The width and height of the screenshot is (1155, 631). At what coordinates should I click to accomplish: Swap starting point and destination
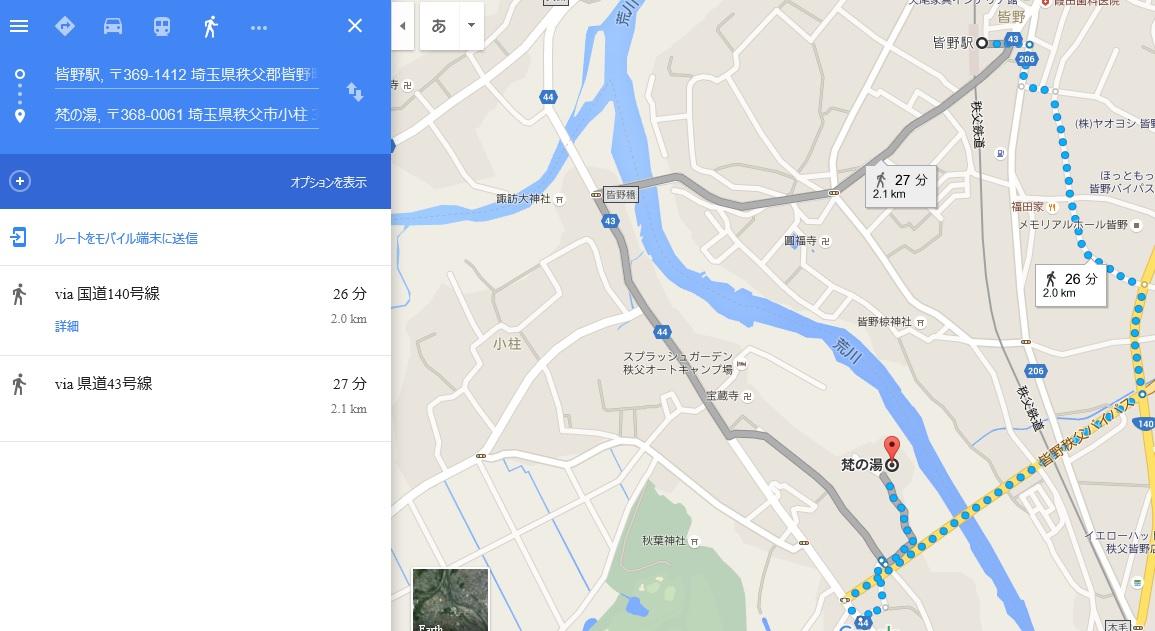[354, 92]
